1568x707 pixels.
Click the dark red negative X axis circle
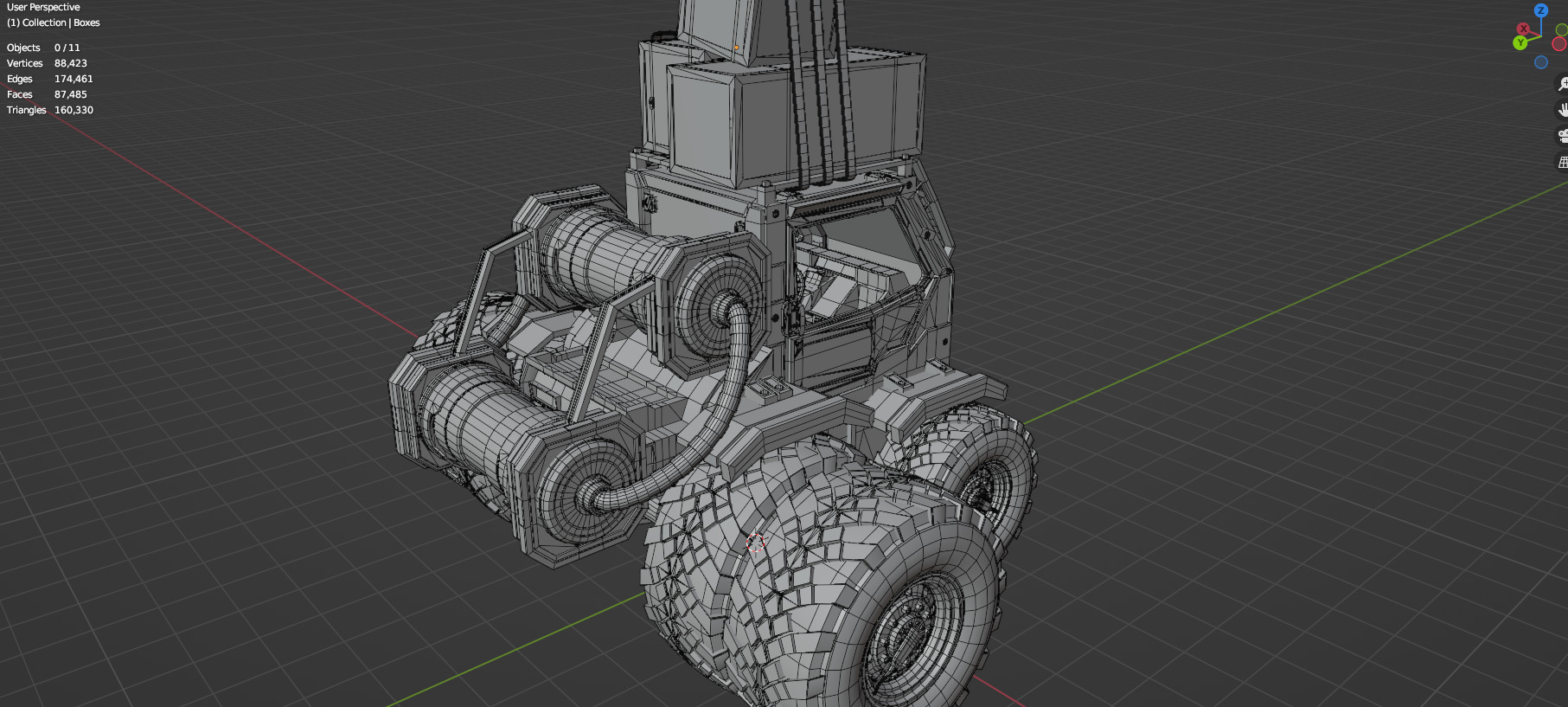click(x=1559, y=44)
